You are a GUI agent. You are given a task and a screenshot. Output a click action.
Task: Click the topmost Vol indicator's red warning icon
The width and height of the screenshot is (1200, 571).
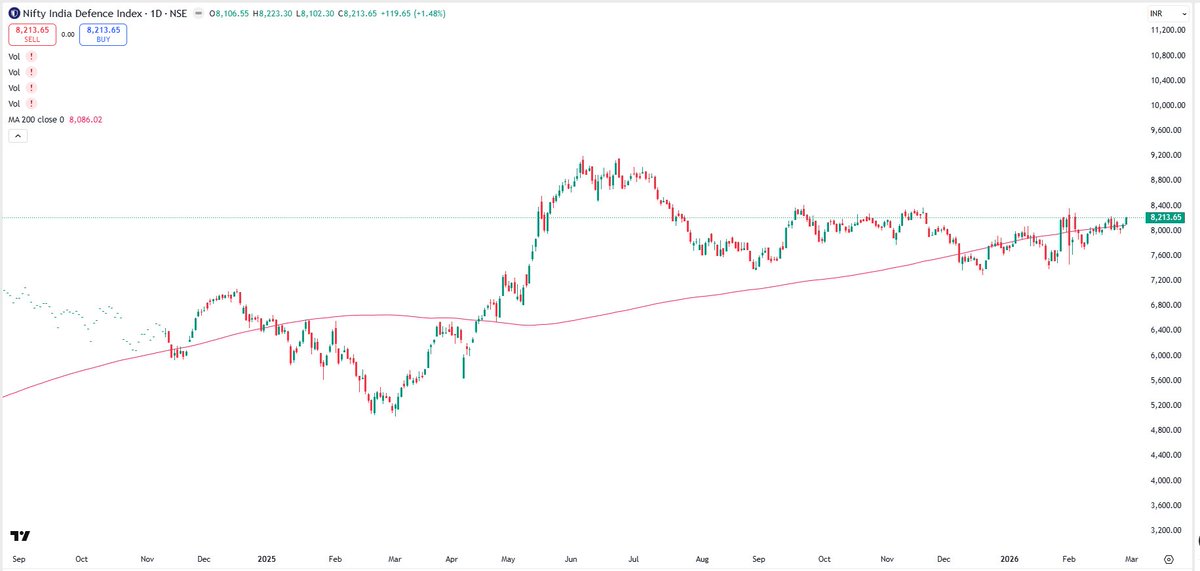coord(32,57)
